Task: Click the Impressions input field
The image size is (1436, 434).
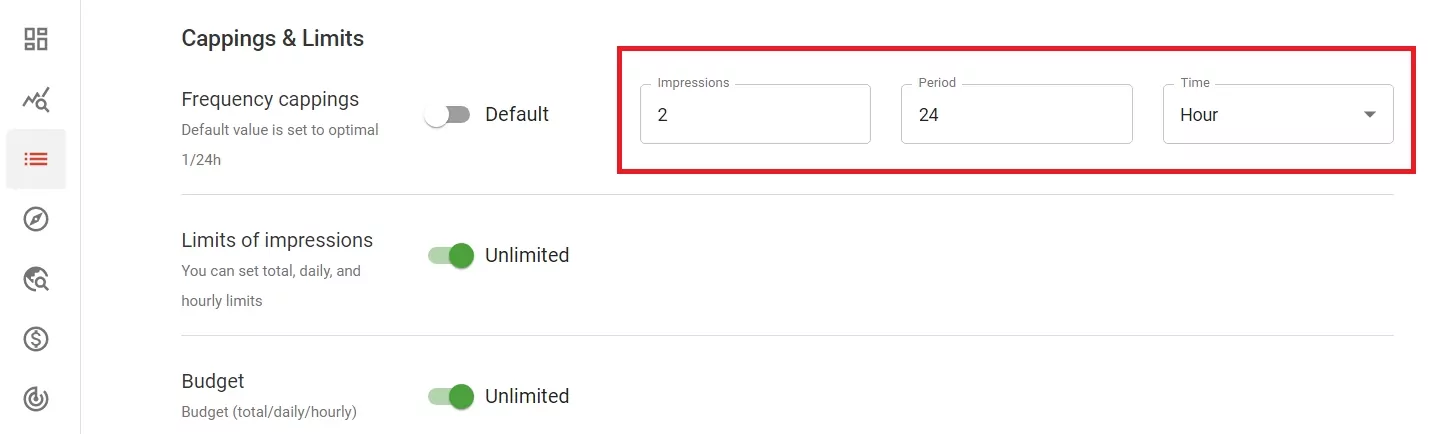Action: [755, 115]
